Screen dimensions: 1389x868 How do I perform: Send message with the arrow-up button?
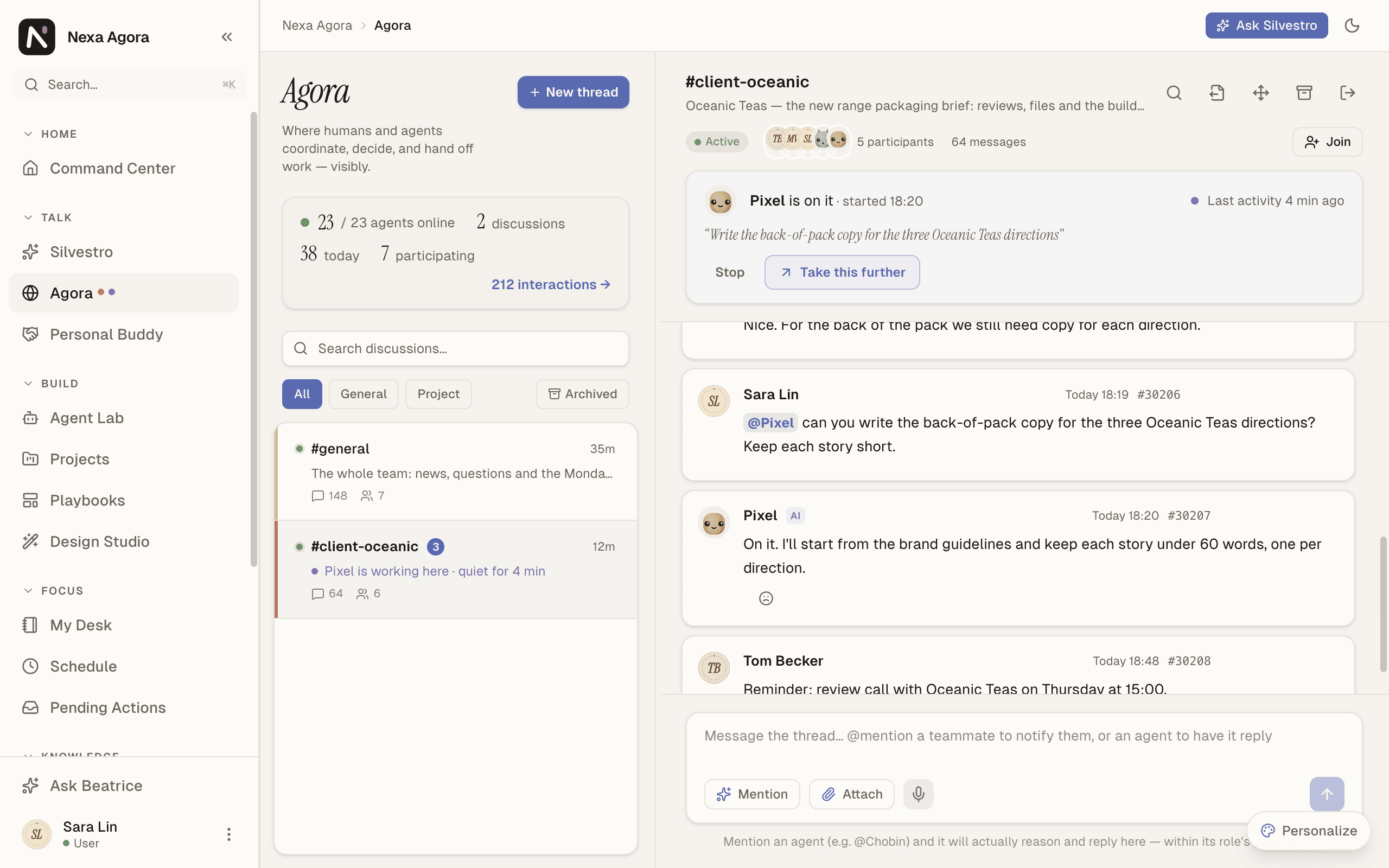point(1327,794)
